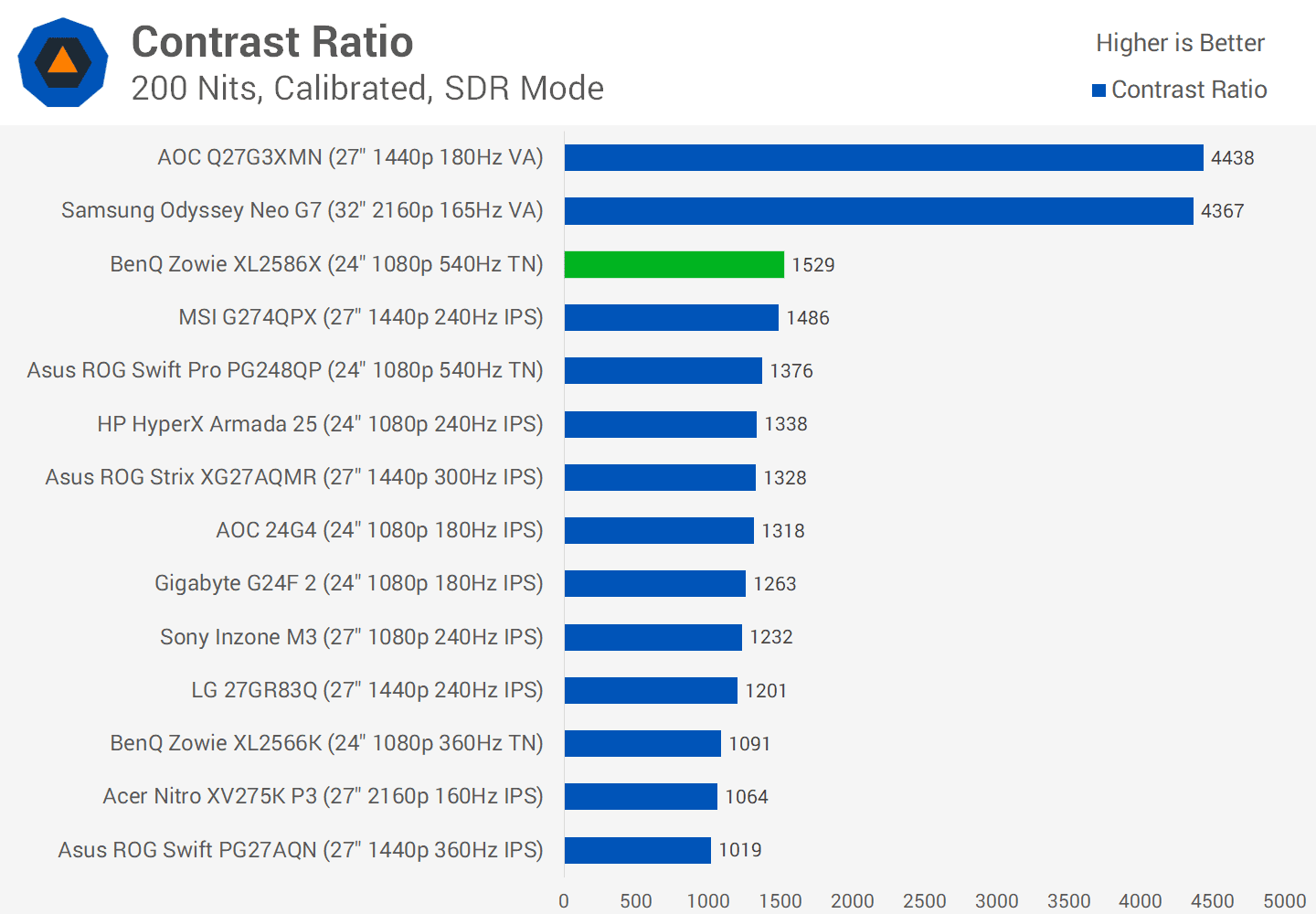This screenshot has height=914, width=1316.
Task: Click the MSI G274QPX monitor label
Action: [x=360, y=317]
